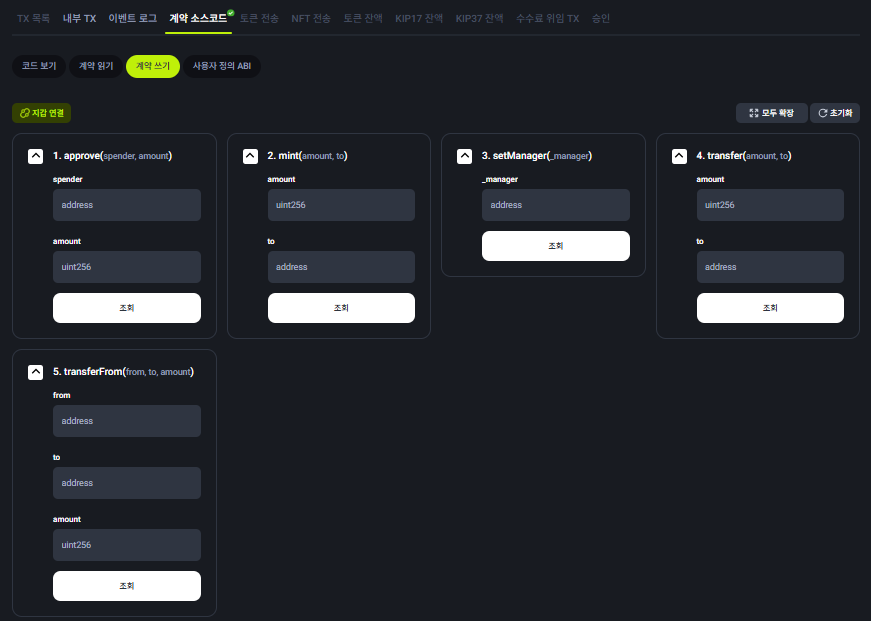Click the '_manager' label in setManager card
Screen dimensions: 871x621
click(500, 179)
